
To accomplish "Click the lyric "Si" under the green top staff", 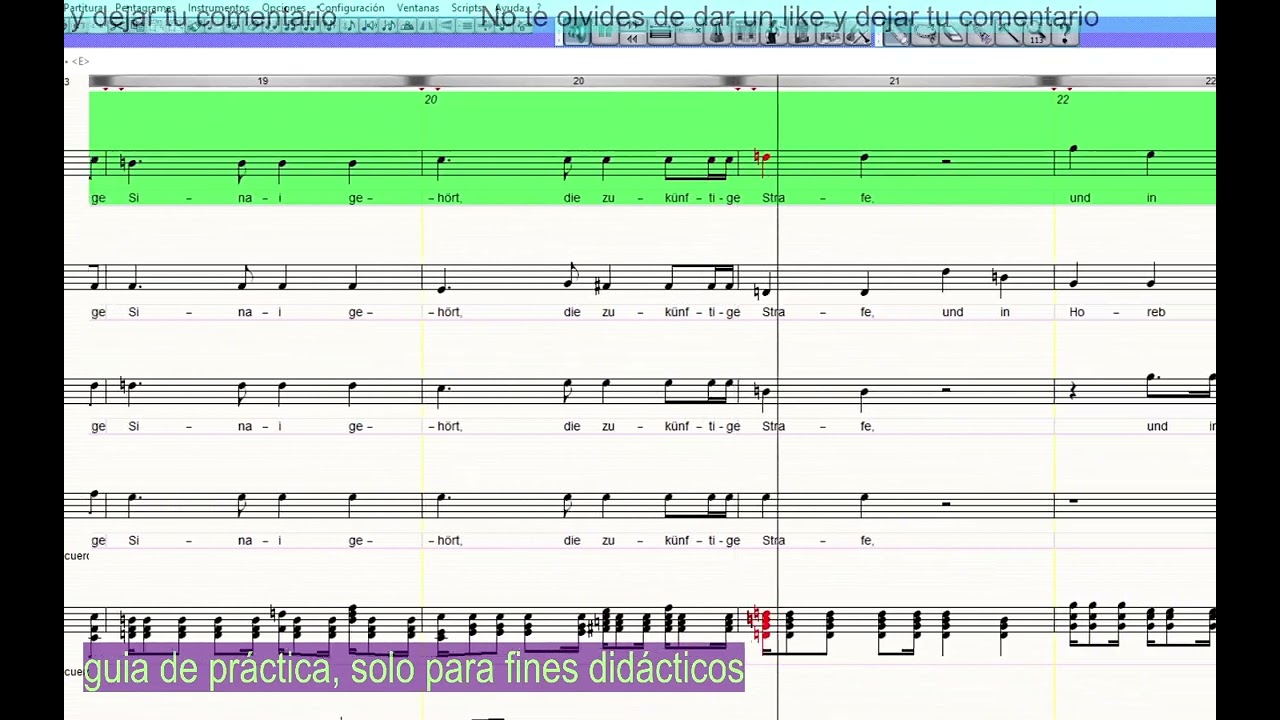I will (134, 198).
